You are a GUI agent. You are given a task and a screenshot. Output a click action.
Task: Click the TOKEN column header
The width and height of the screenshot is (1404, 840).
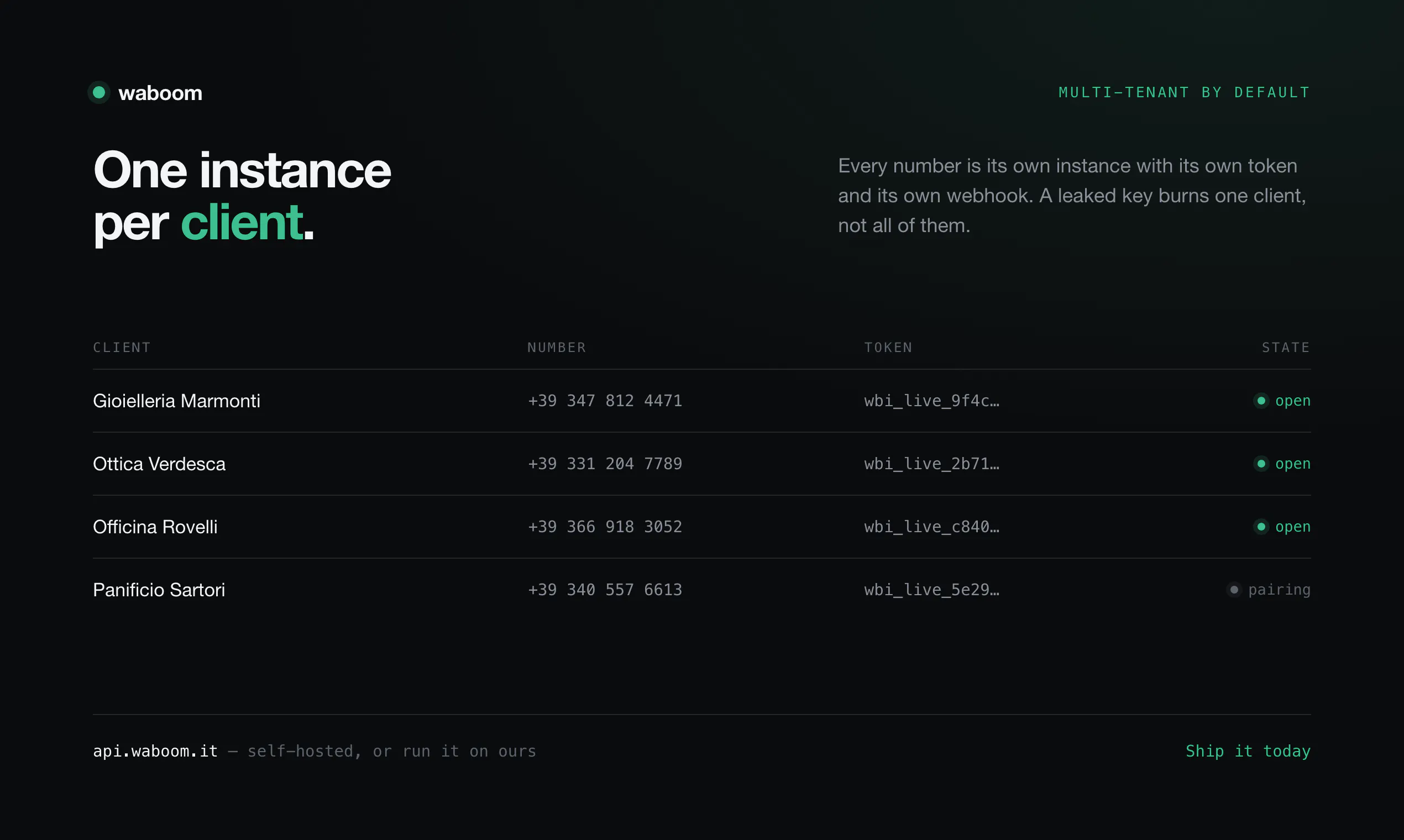coord(888,347)
